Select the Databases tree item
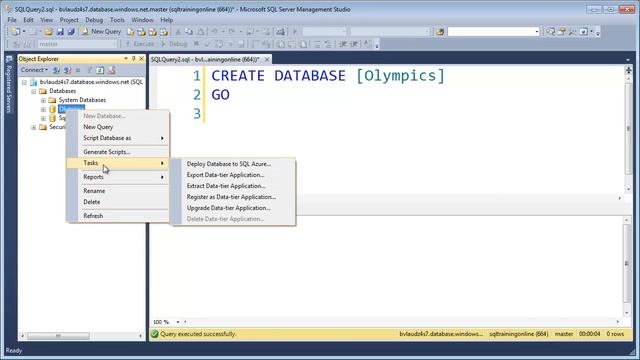640x360 pixels. pyautogui.click(x=62, y=91)
